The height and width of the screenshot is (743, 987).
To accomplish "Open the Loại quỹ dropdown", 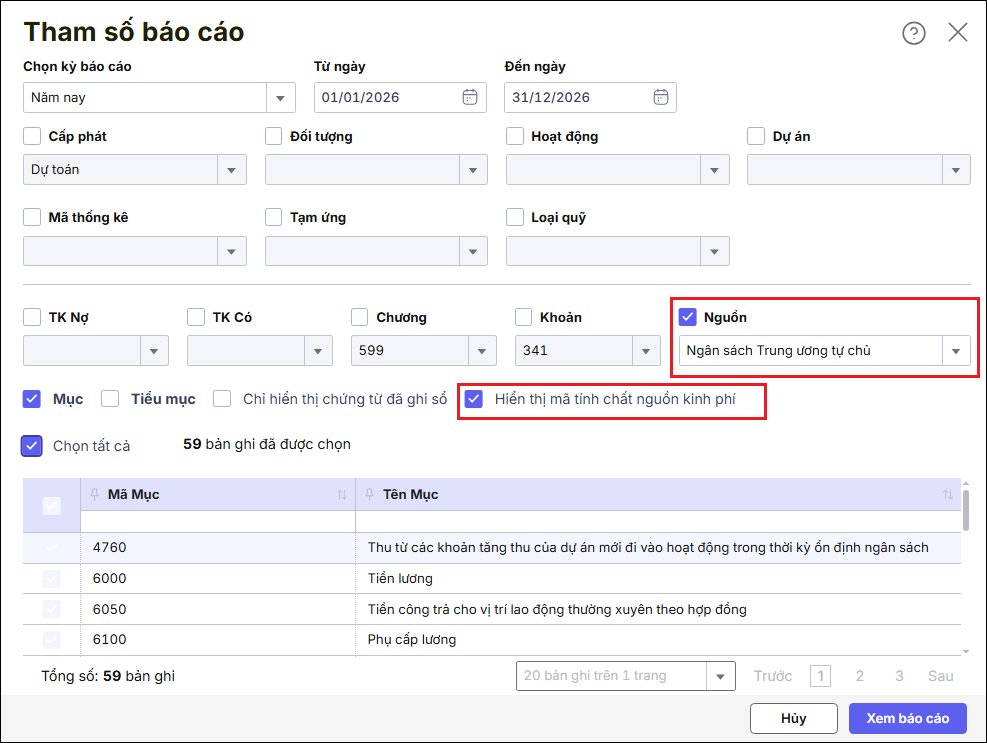I will point(714,251).
